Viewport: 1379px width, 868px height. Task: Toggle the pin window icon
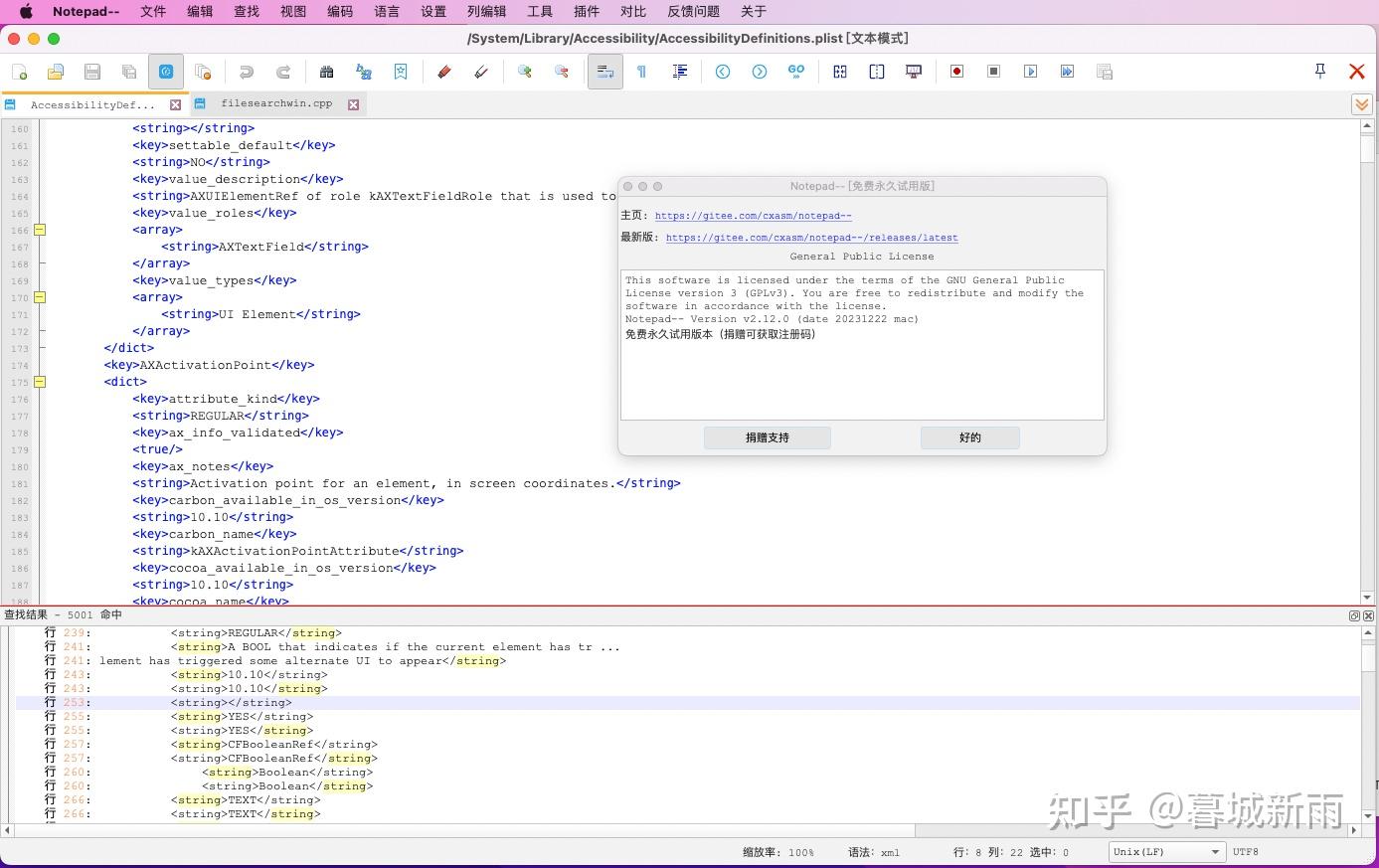point(1320,71)
